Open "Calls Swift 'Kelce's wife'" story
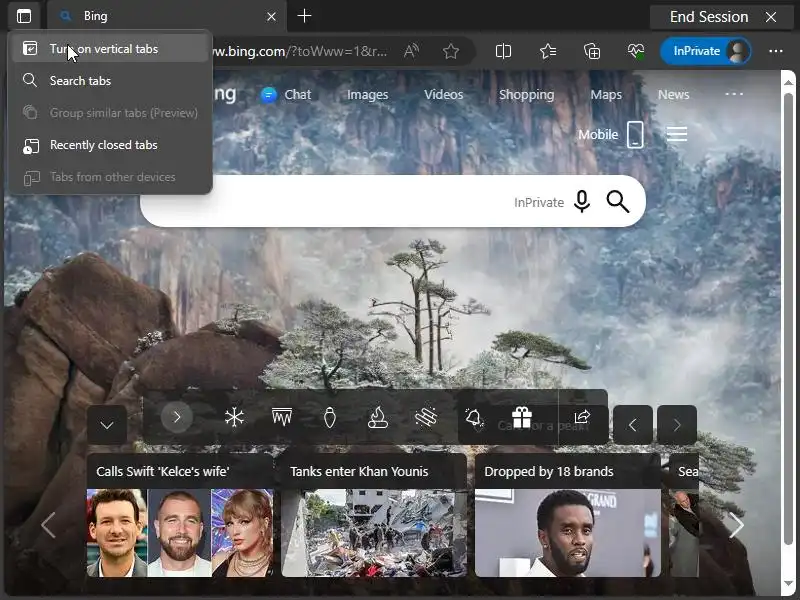This screenshot has width=800, height=600. pos(180,516)
